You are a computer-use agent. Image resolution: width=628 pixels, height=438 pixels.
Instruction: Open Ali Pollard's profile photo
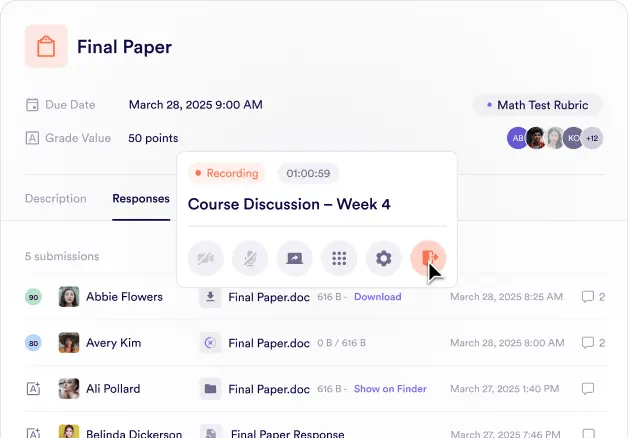pos(69,389)
